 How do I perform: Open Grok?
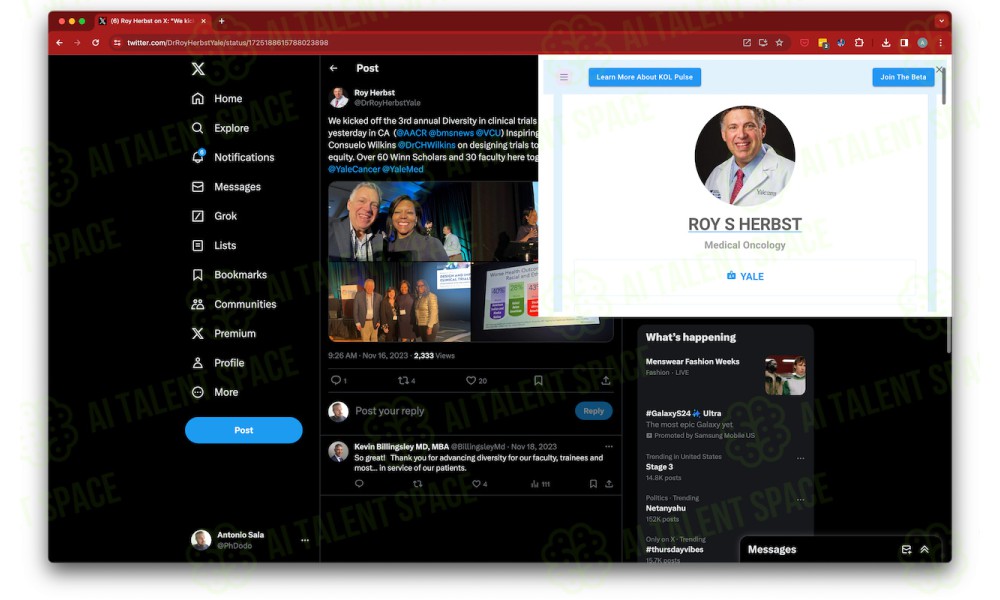coord(214,216)
